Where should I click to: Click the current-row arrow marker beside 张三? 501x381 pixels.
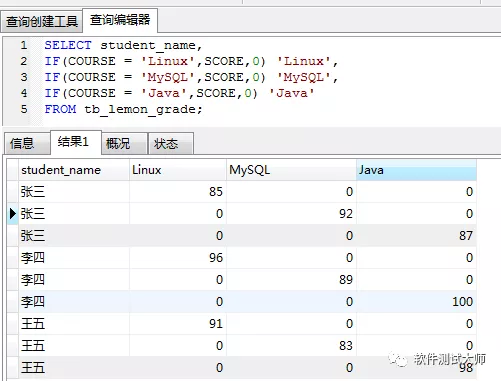pyautogui.click(x=13, y=214)
